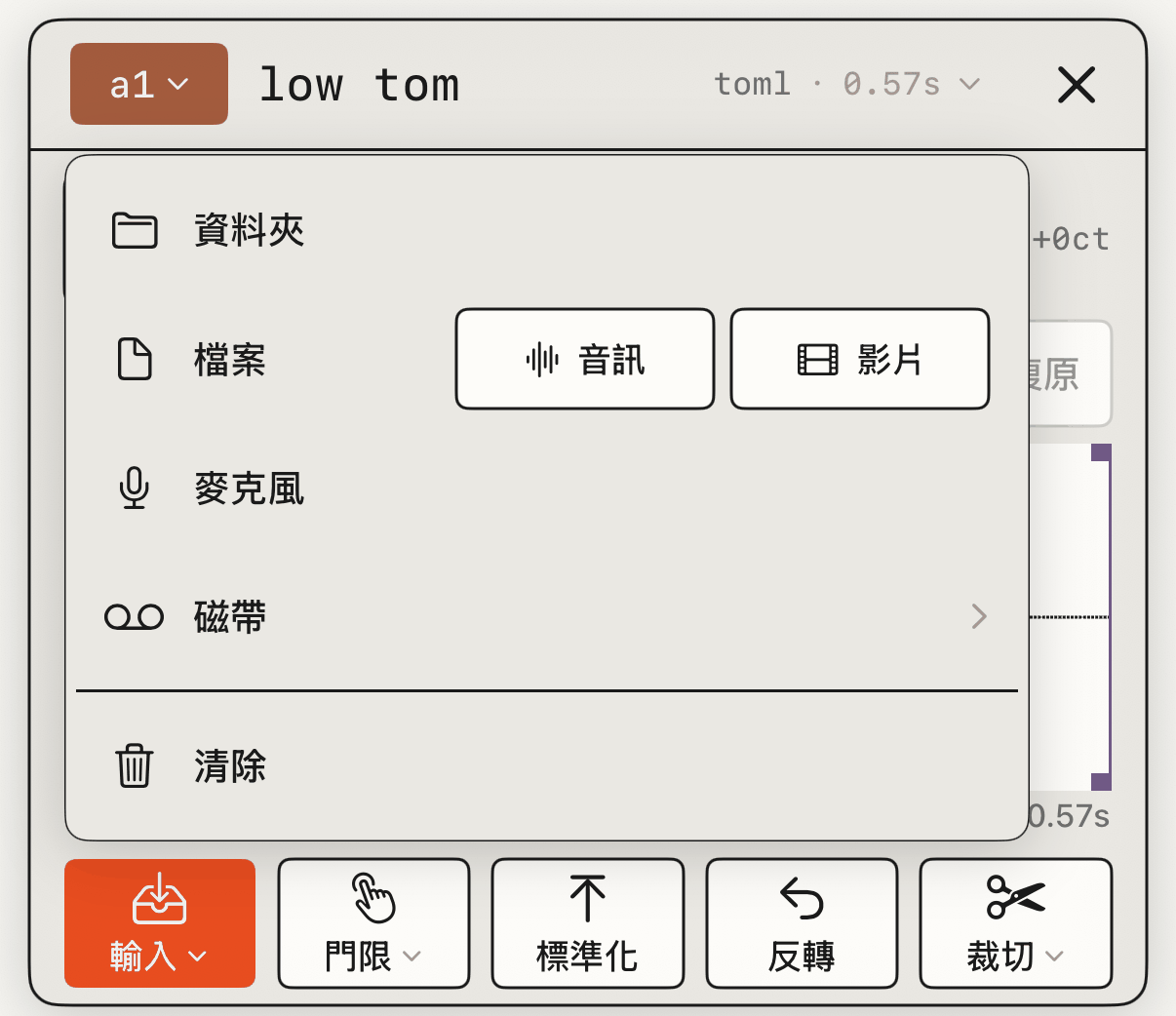Click the file document icon beside 檔案
This screenshot has width=1176, height=1016.
point(135,359)
